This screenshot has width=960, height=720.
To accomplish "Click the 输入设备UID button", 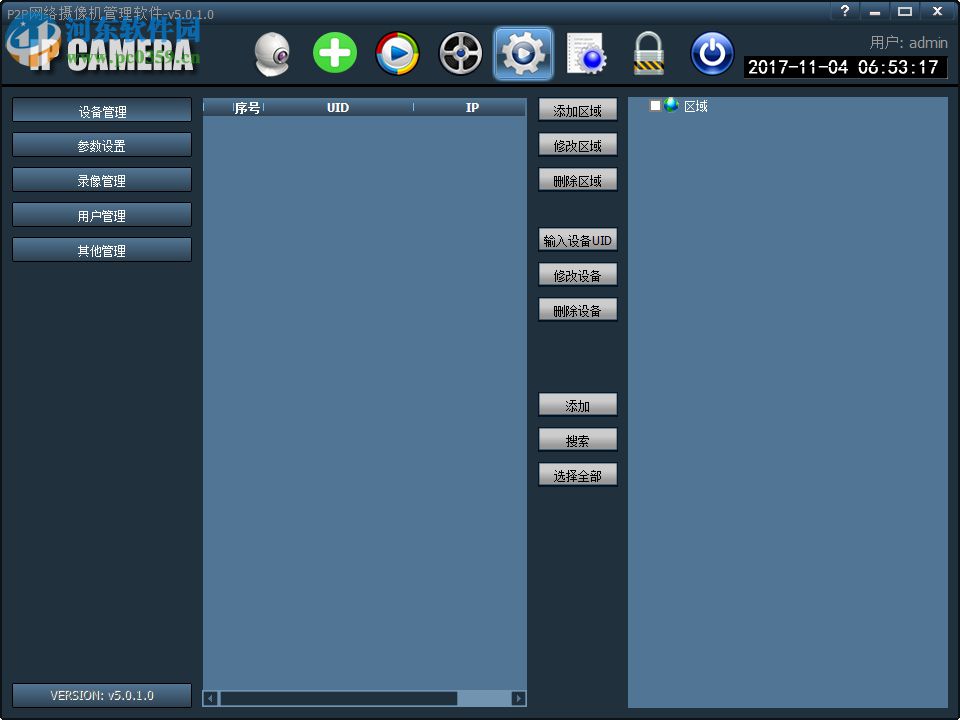I will click(x=577, y=240).
